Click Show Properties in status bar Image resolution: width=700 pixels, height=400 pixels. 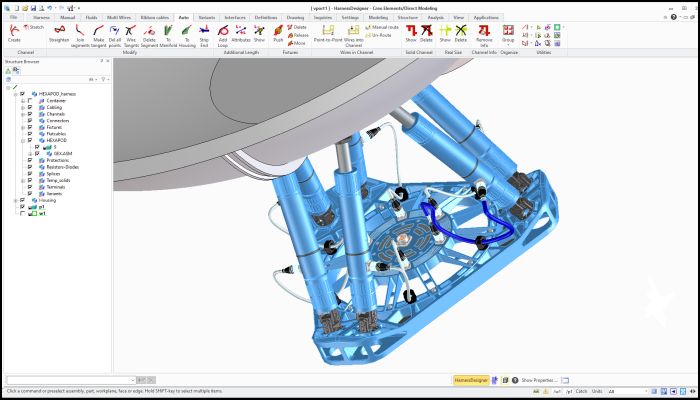[x=538, y=380]
